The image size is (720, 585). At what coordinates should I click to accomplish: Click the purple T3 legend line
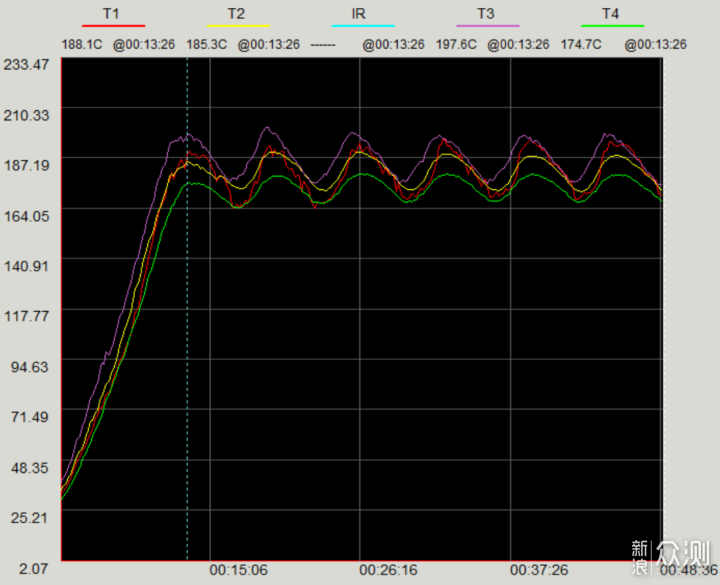pos(488,26)
